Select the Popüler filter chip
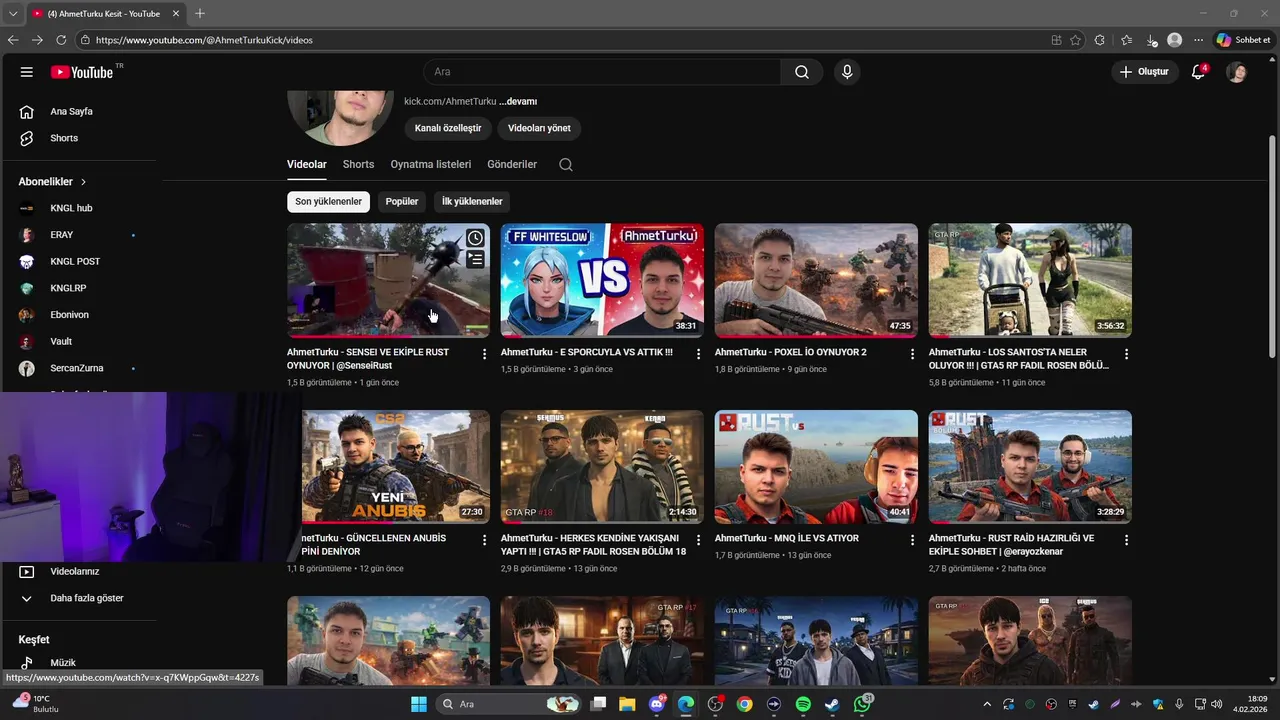 [x=402, y=202]
